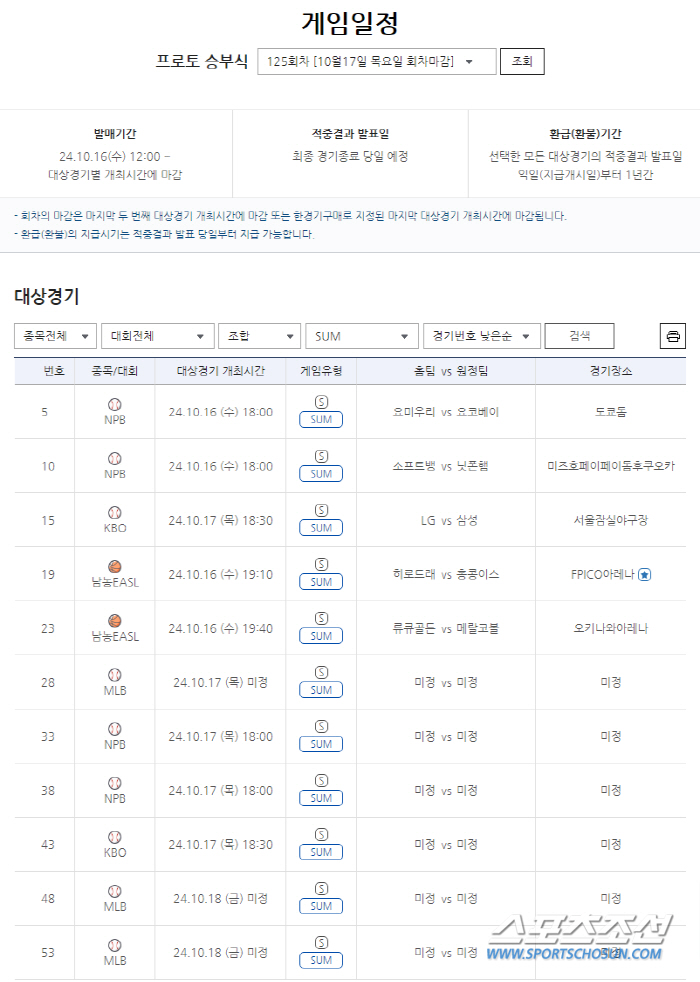
Task: Click the SUM badge in game 53 row
Action: 321,960
